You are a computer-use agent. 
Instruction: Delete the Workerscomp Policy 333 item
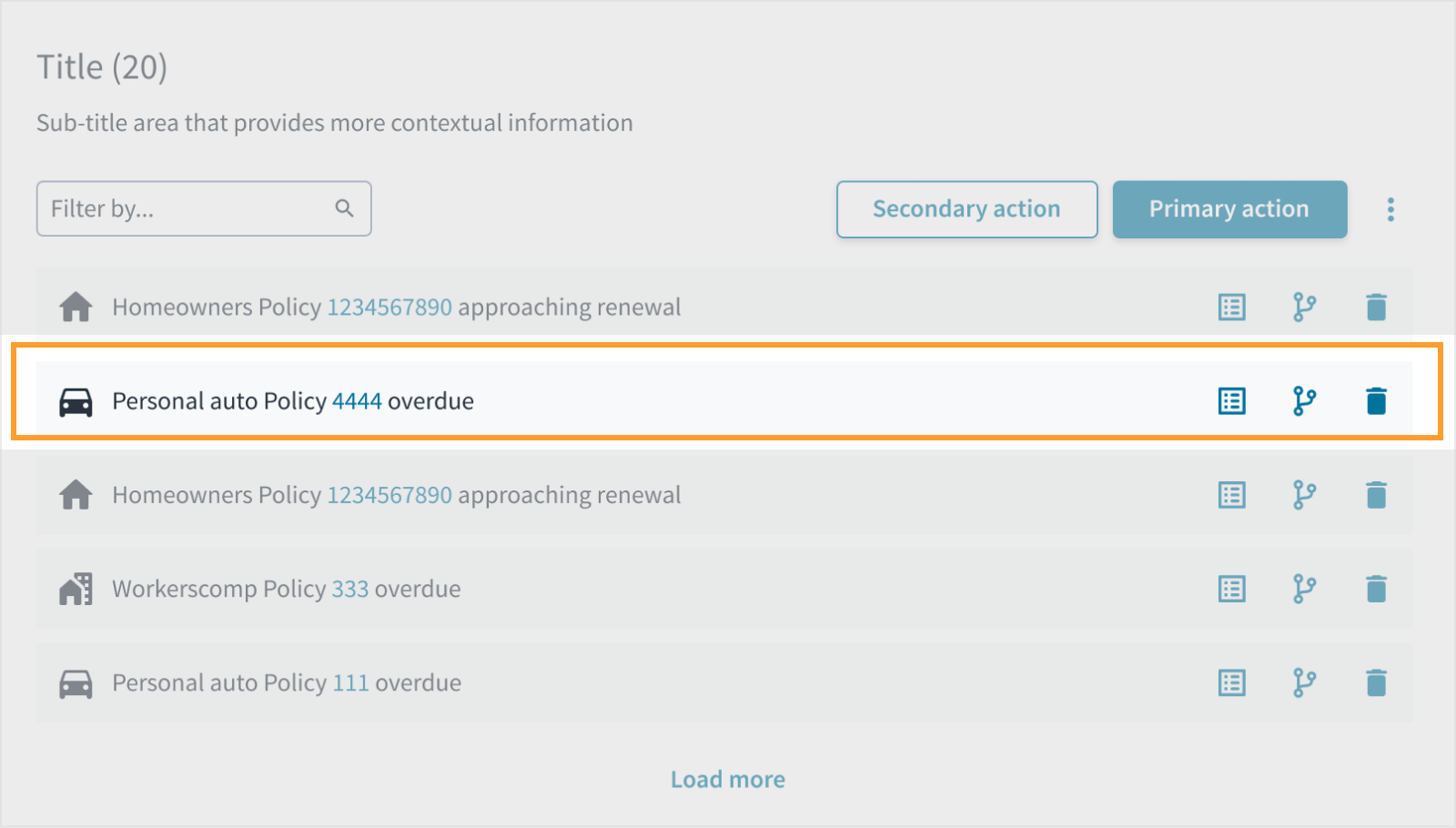(1376, 589)
